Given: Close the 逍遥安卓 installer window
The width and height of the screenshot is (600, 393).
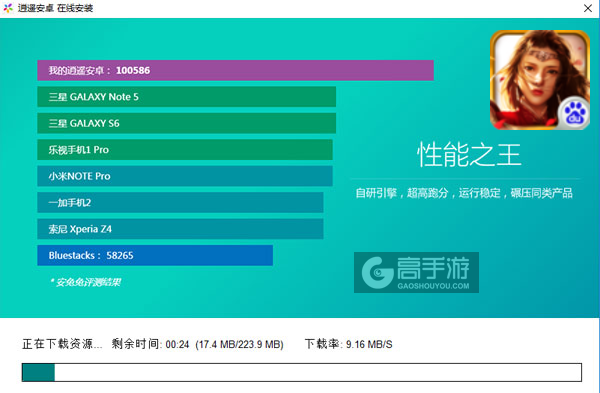Looking at the screenshot, I should point(588,8).
